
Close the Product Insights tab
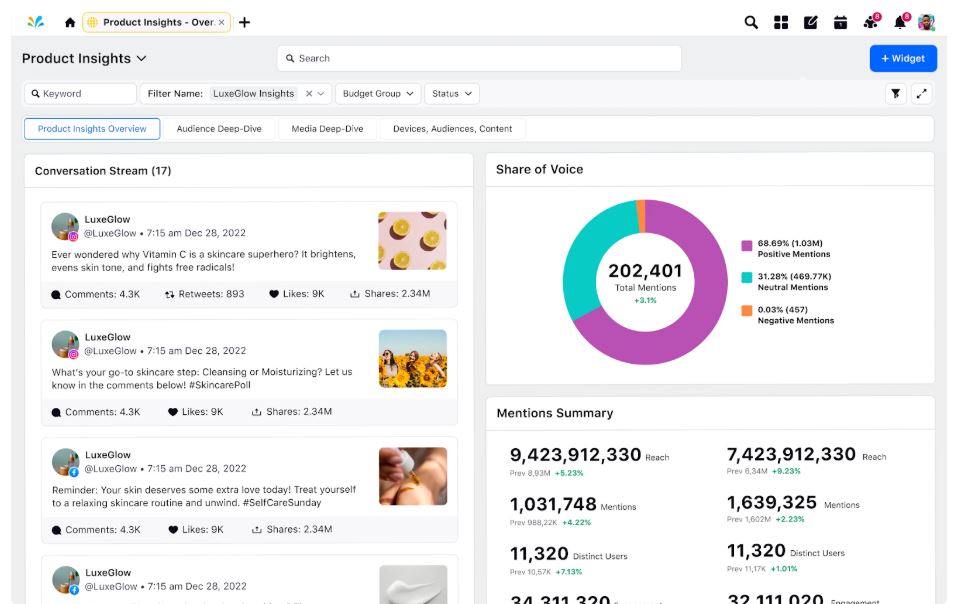pyautogui.click(x=221, y=22)
